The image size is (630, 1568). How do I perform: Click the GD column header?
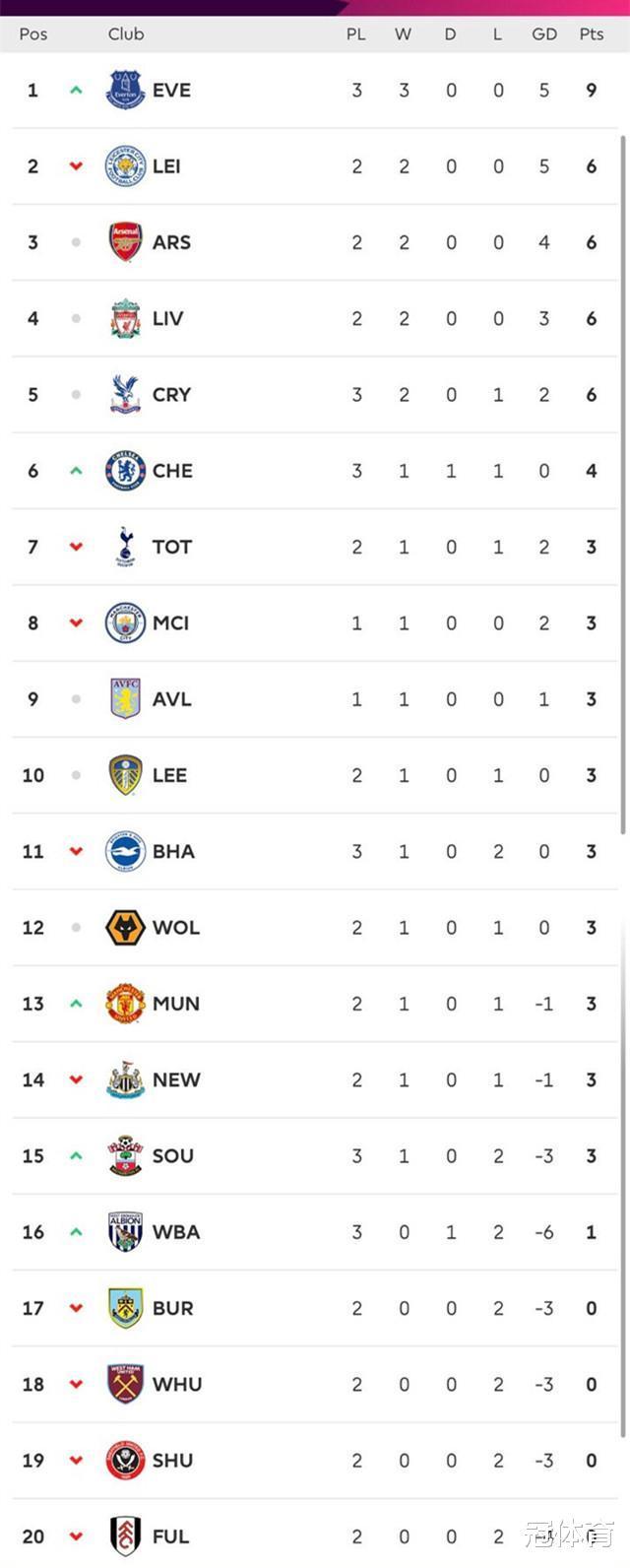(544, 33)
